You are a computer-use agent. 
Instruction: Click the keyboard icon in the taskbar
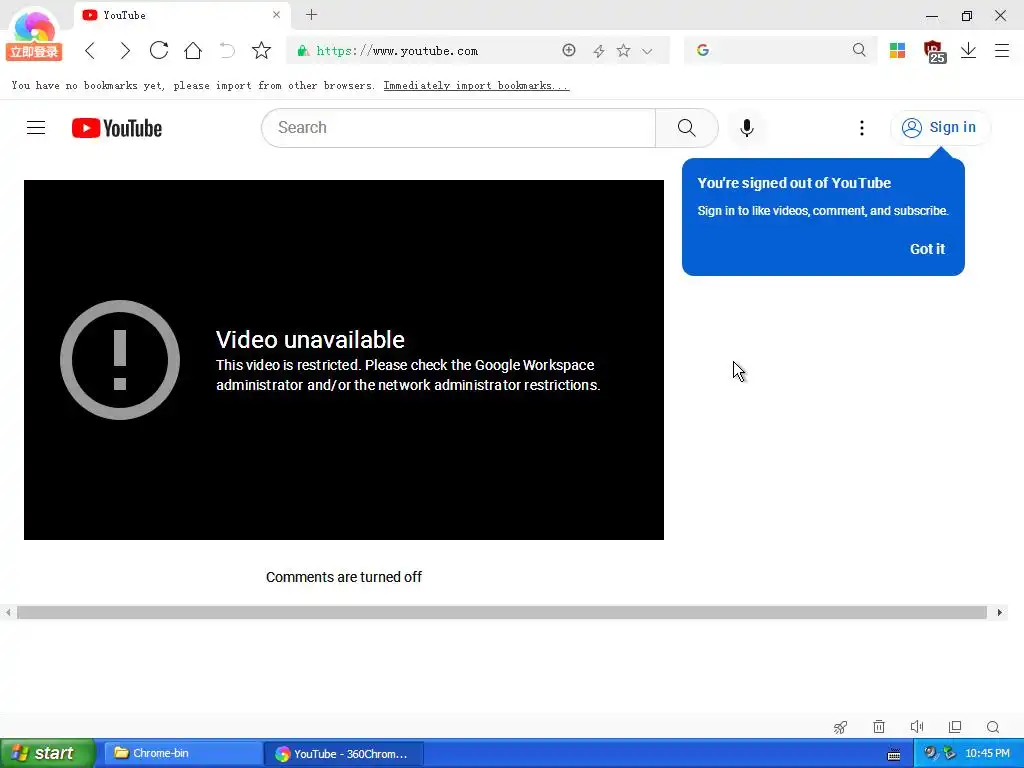[x=894, y=754]
